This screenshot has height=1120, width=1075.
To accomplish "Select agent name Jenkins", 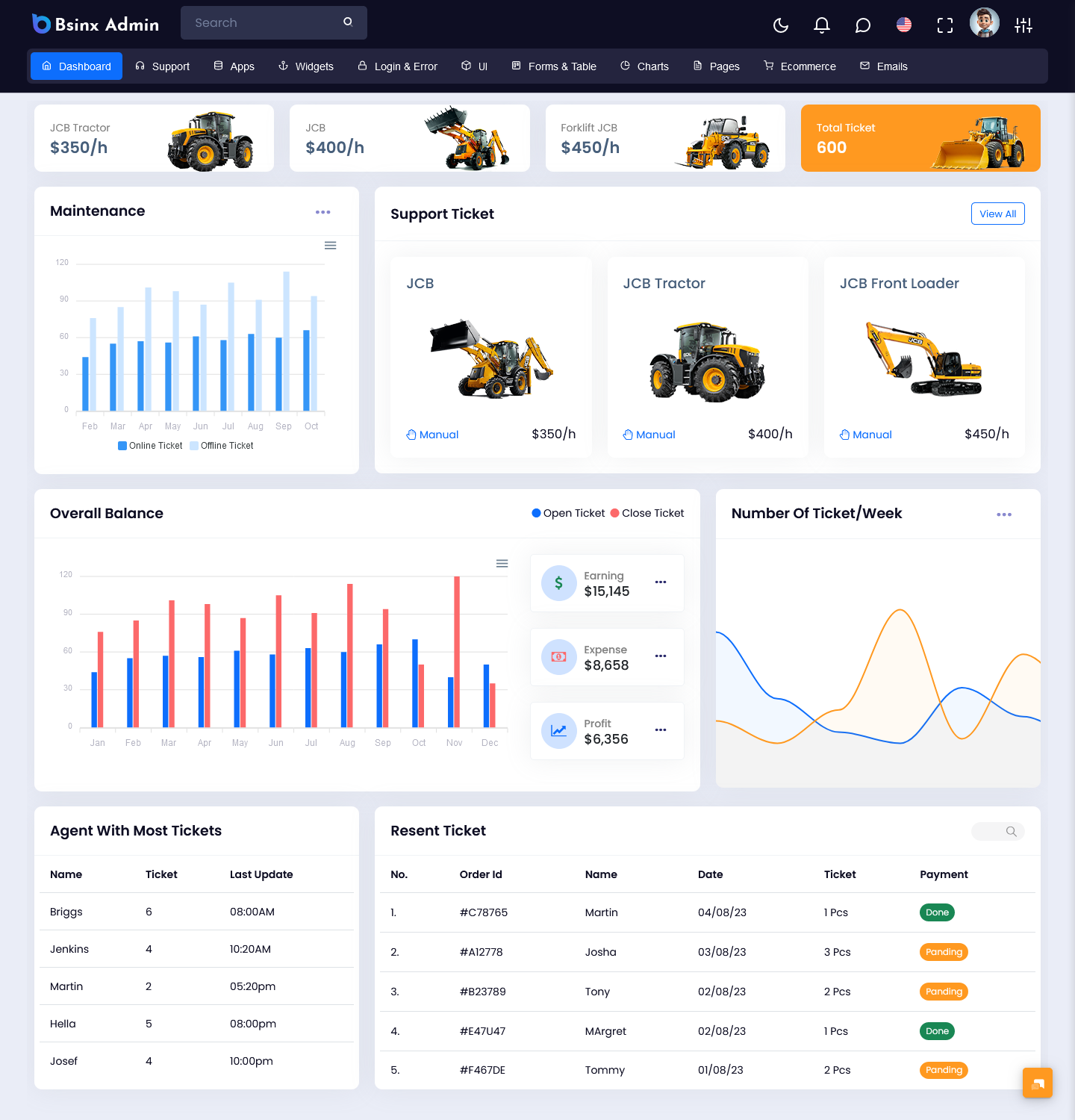I will (x=69, y=949).
